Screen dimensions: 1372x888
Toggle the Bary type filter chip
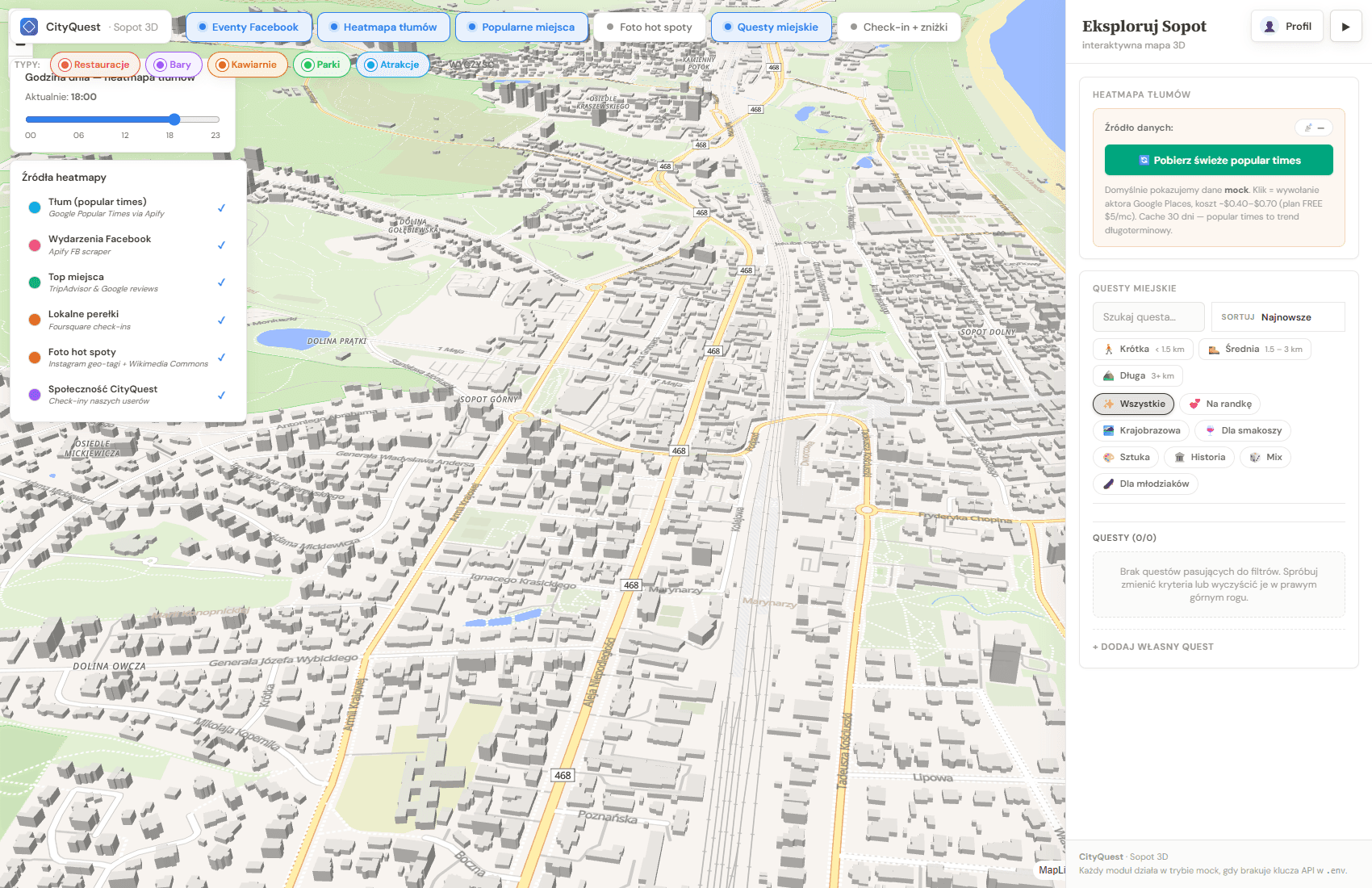coord(174,64)
